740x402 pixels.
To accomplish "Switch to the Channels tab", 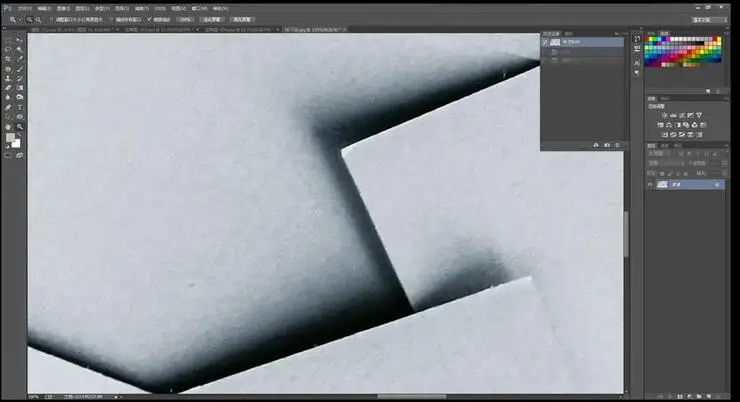I will 665,146.
